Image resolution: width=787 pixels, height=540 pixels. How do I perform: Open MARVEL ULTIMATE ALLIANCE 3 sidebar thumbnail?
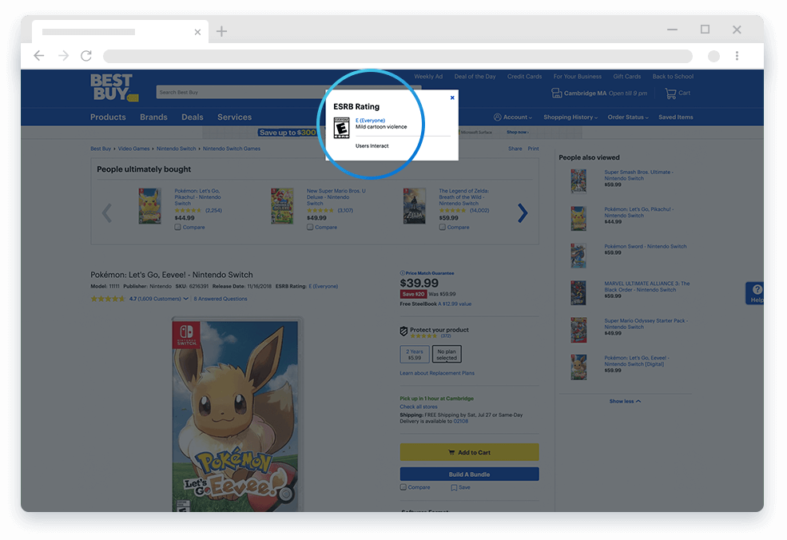578,293
